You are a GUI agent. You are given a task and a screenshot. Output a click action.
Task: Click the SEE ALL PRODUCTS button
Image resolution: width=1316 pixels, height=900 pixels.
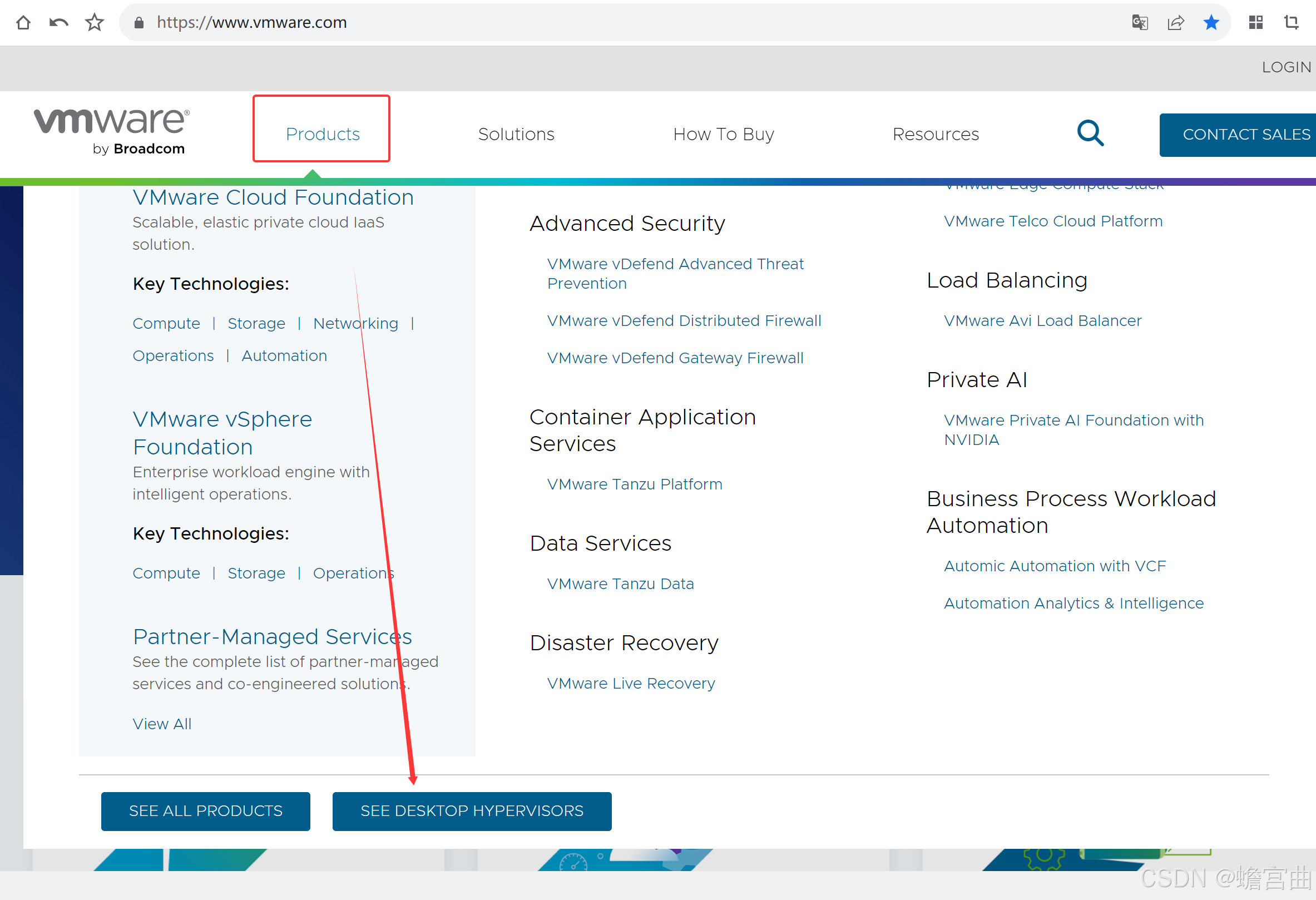coord(206,810)
